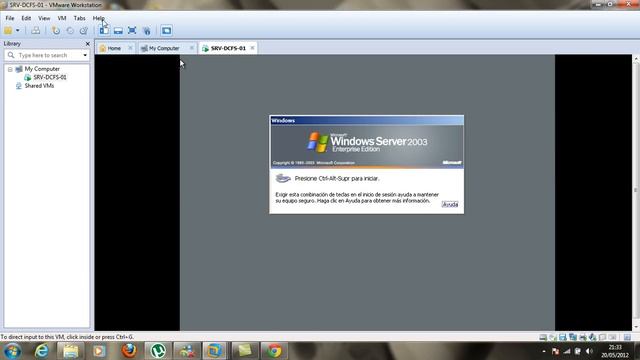
Task: Click the VM power control toolbar icon
Action: (8, 31)
